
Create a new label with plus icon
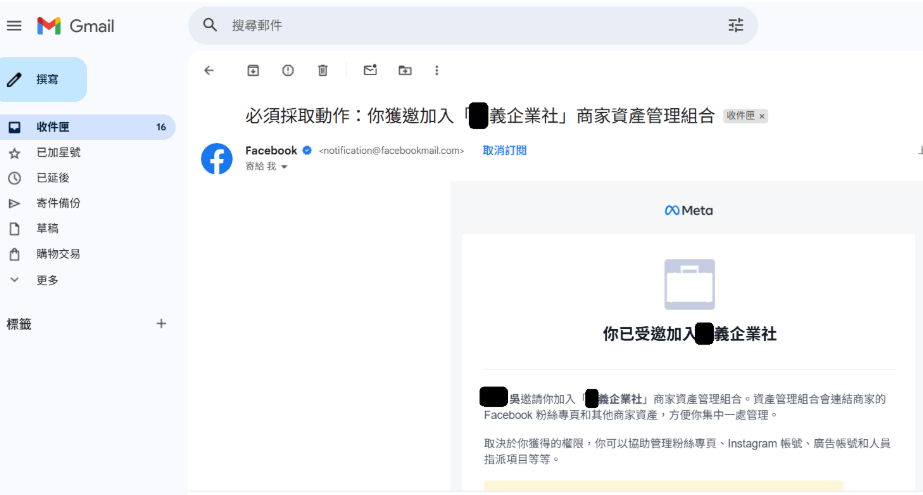[161, 324]
